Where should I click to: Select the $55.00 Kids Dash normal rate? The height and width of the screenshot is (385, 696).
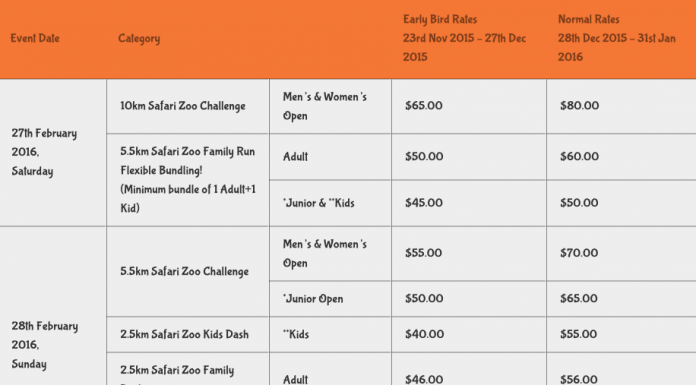click(578, 334)
